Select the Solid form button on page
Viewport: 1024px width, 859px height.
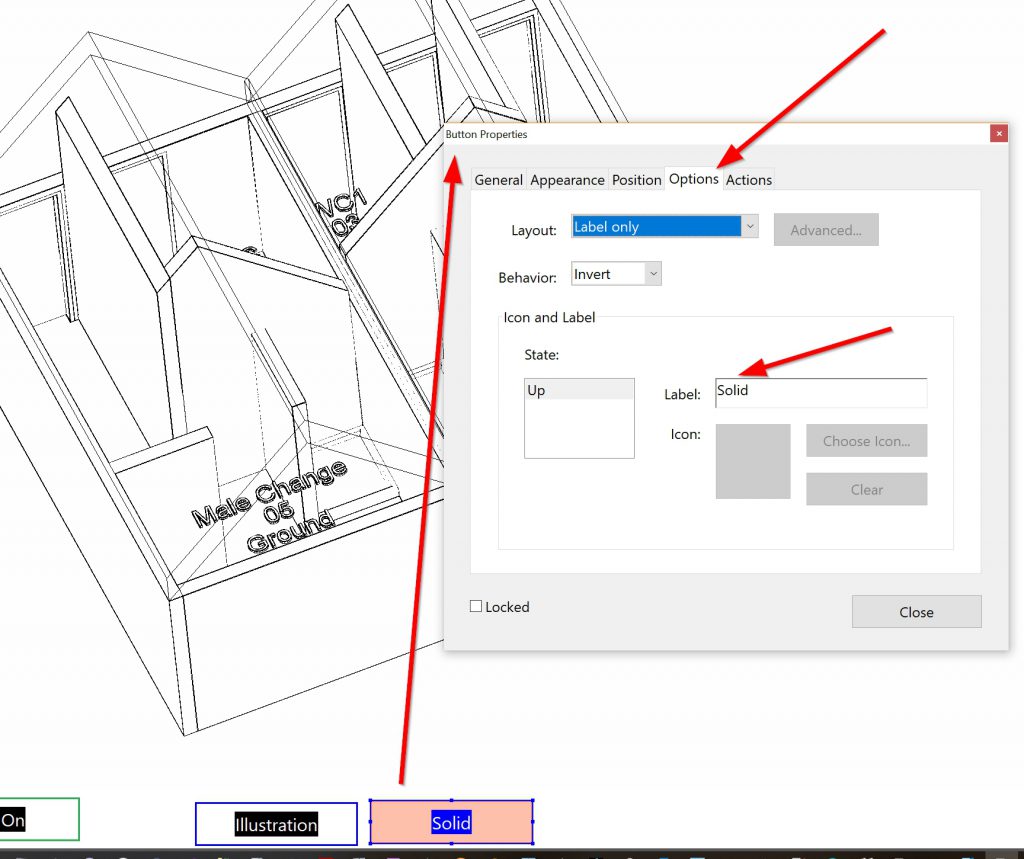[x=451, y=822]
